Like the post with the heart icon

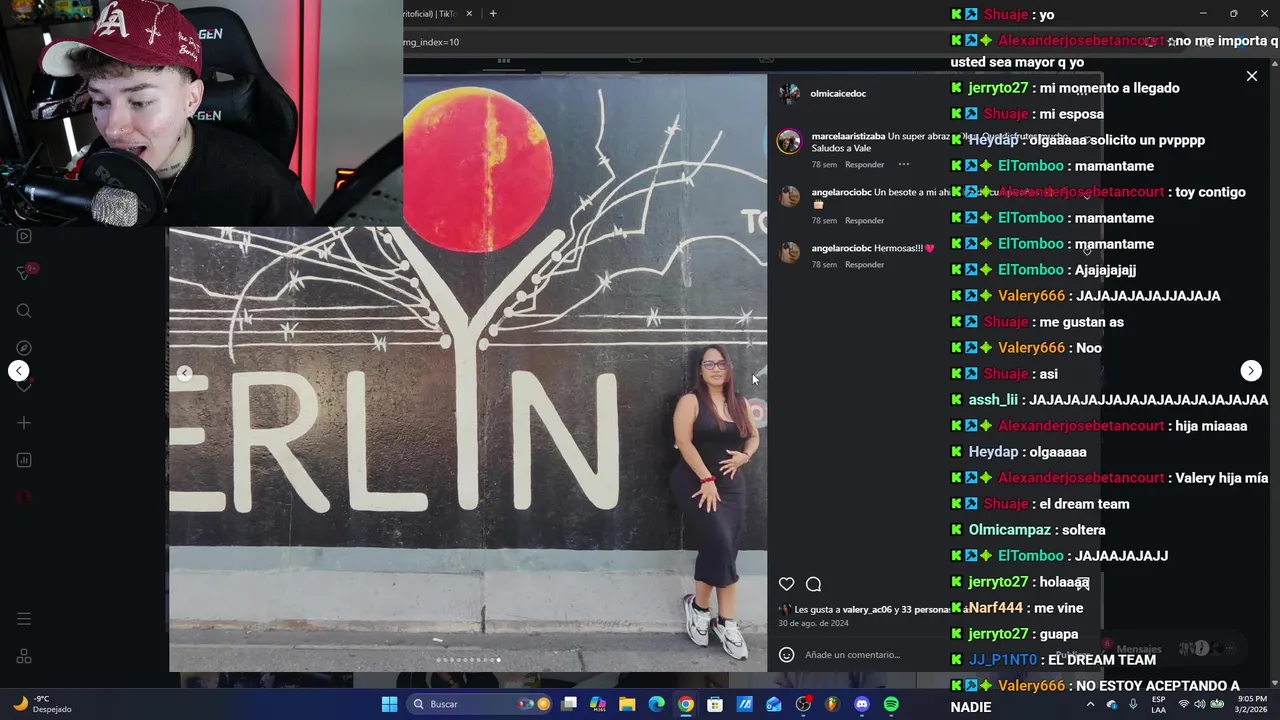(787, 584)
